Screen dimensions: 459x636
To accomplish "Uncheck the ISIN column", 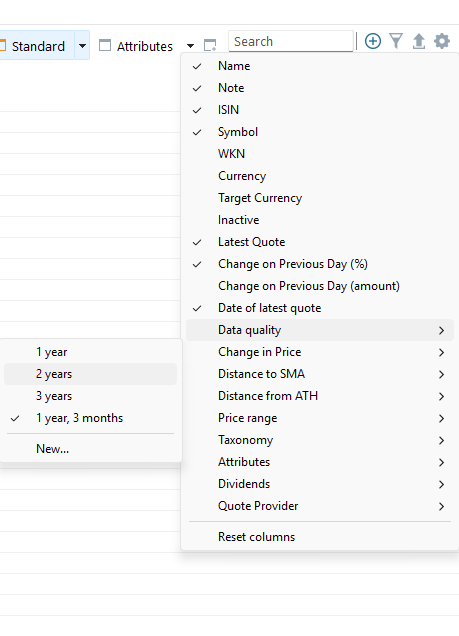I will (x=320, y=110).
